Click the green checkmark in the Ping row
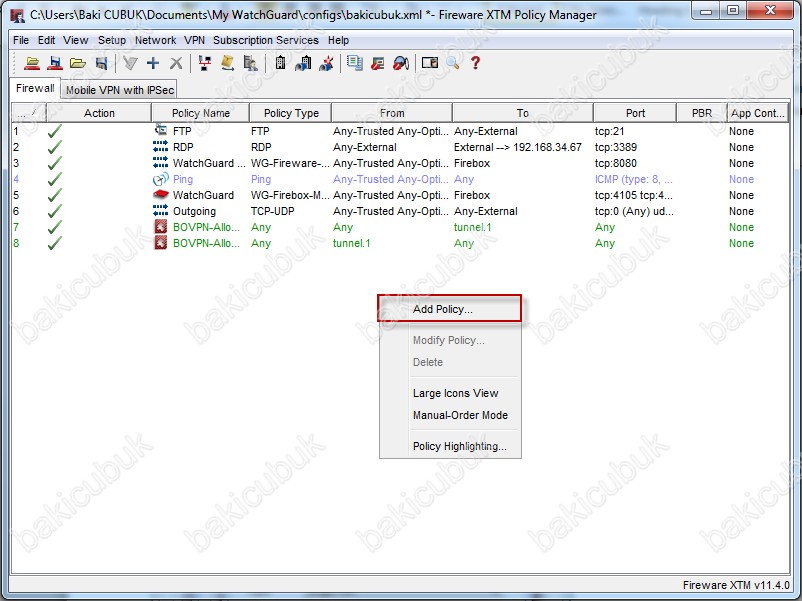 pos(54,180)
